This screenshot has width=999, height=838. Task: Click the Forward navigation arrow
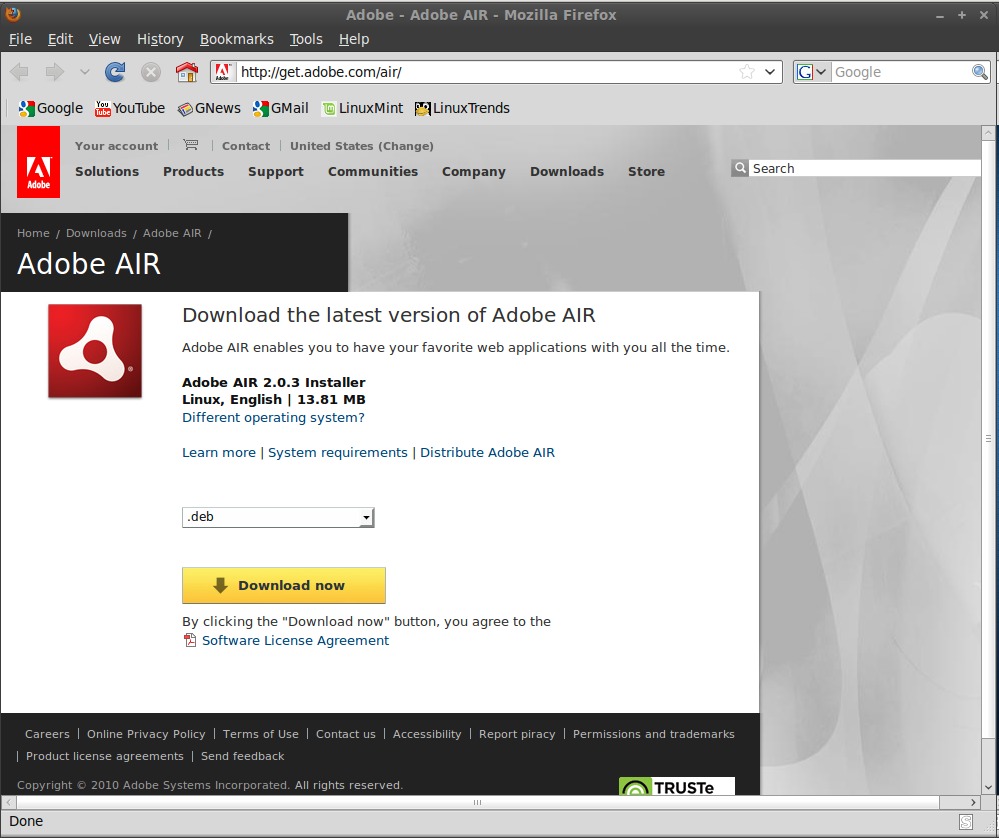pyautogui.click(x=55, y=72)
